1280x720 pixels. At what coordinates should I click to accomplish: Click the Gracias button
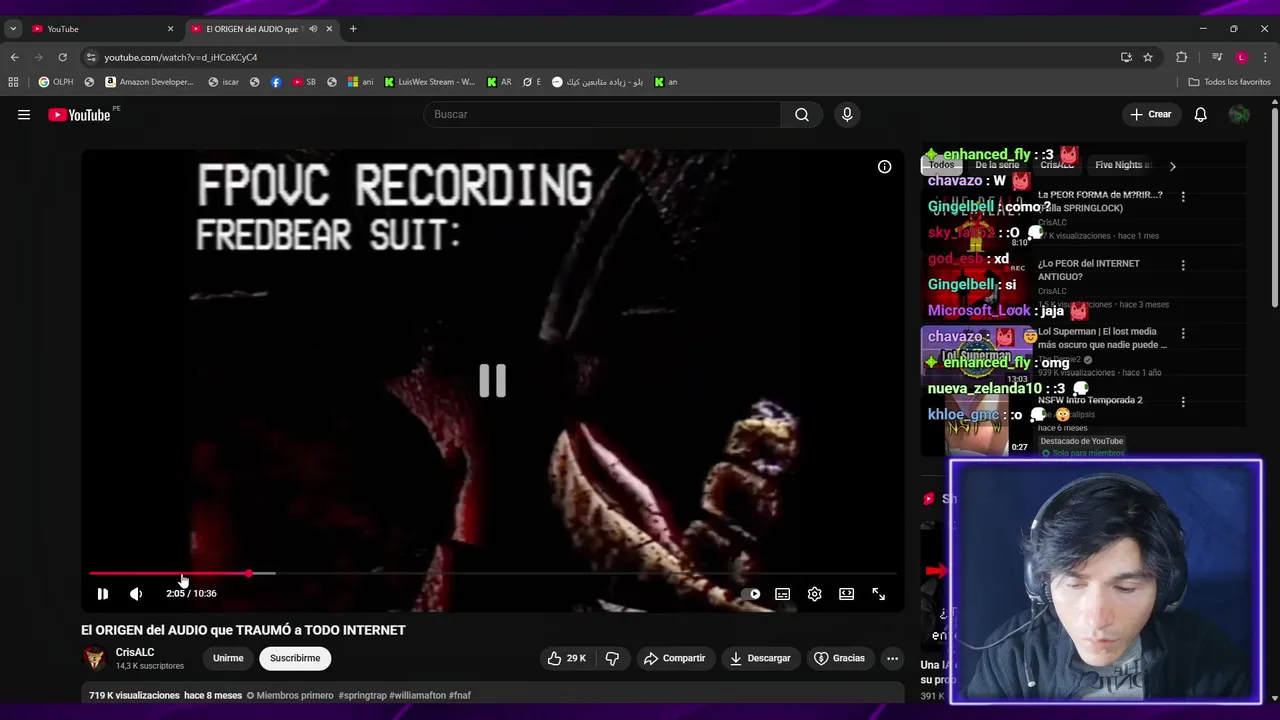[840, 658]
